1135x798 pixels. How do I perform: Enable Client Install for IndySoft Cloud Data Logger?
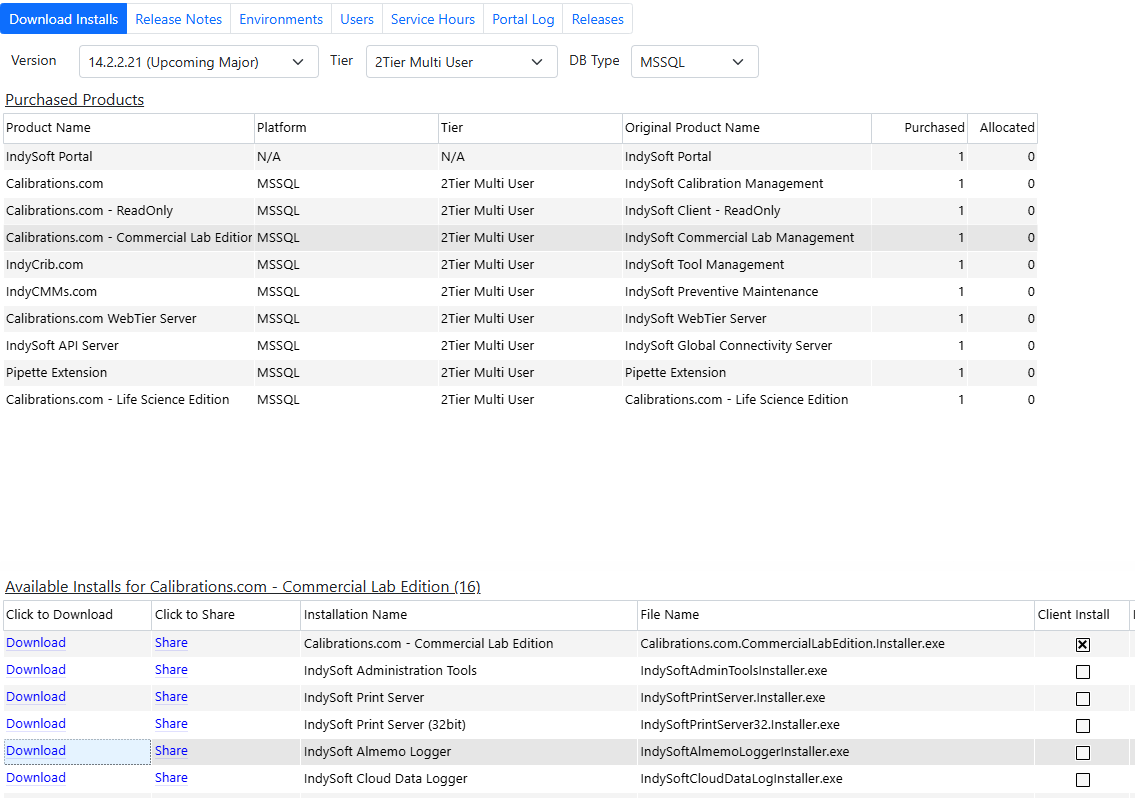click(1082, 780)
